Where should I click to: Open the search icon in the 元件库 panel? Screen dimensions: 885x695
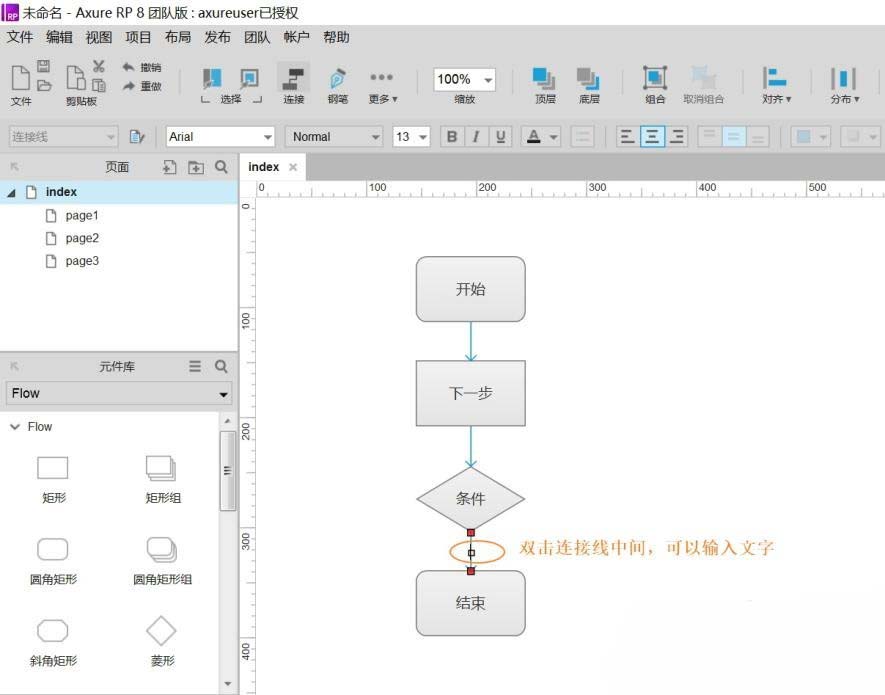click(x=219, y=366)
